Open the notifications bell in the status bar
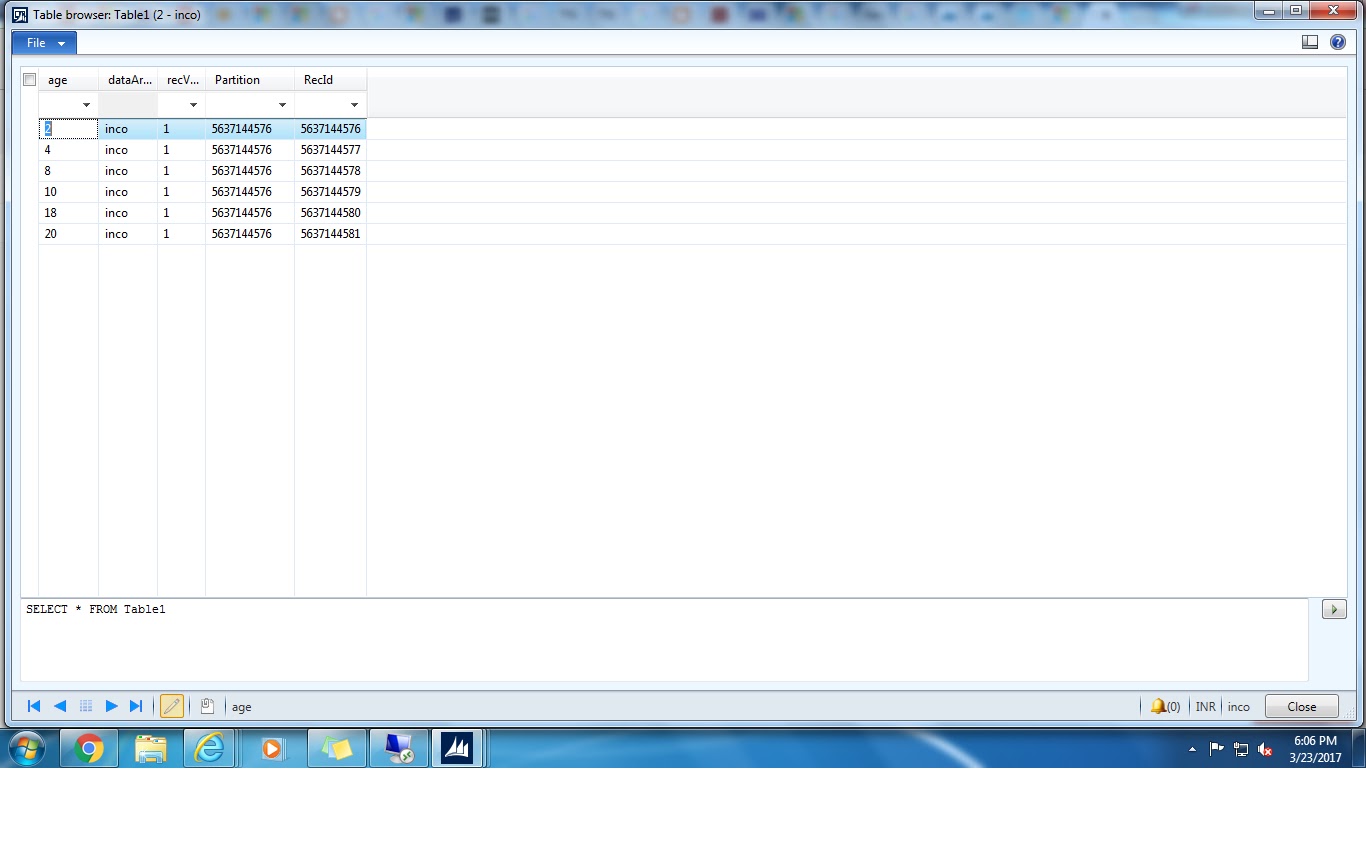 point(1159,706)
